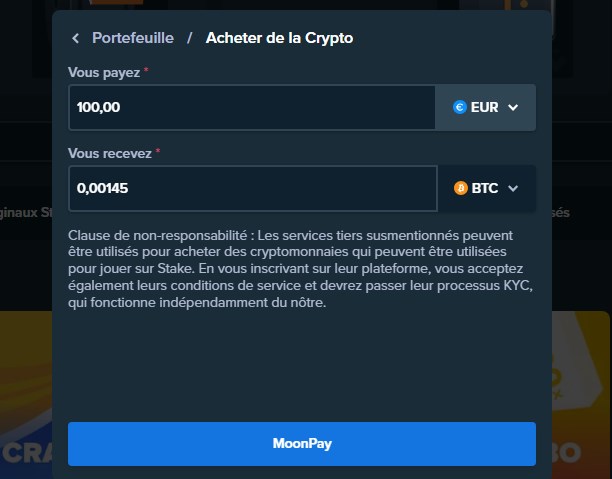Select the EUR currency label
The image size is (612, 479).
[484, 107]
